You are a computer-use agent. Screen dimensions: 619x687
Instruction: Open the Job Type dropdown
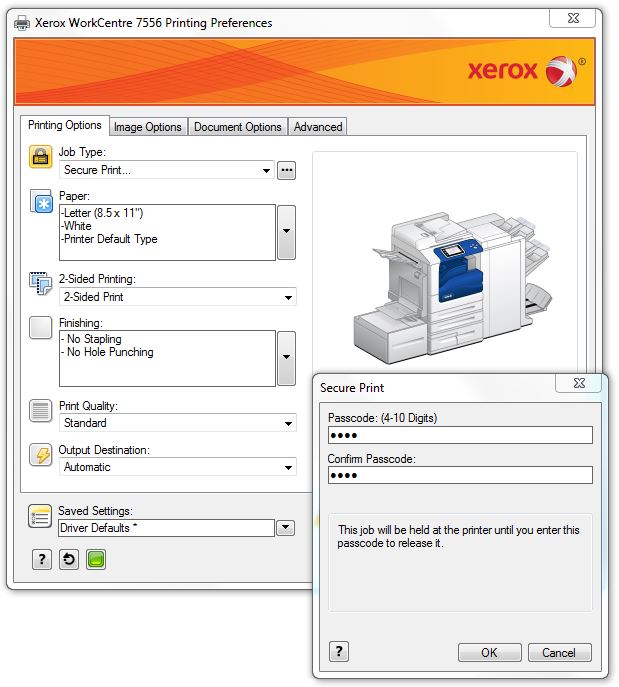click(x=266, y=171)
